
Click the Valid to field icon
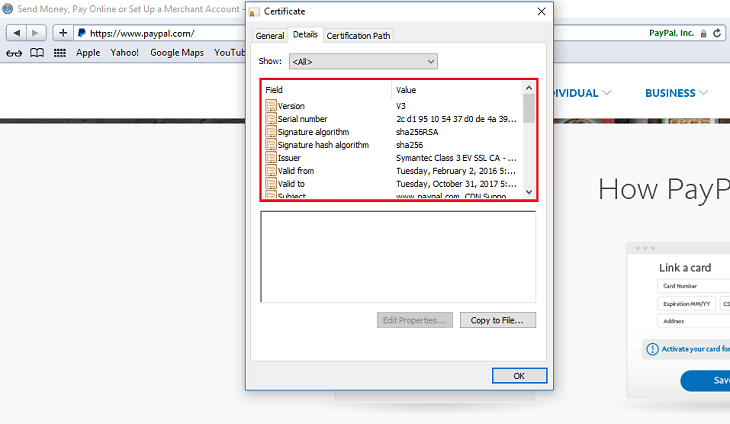(x=271, y=184)
